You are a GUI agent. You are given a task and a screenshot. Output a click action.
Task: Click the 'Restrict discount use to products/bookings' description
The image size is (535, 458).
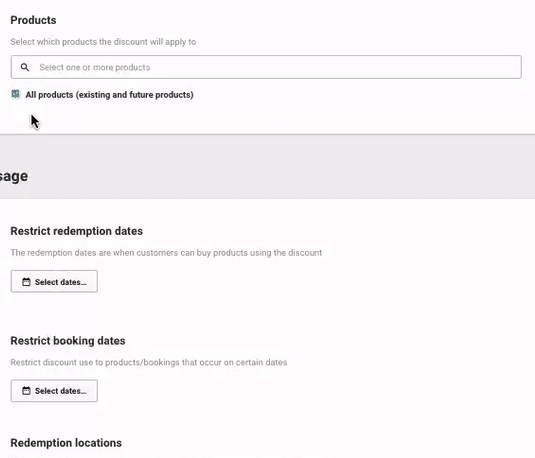click(149, 362)
